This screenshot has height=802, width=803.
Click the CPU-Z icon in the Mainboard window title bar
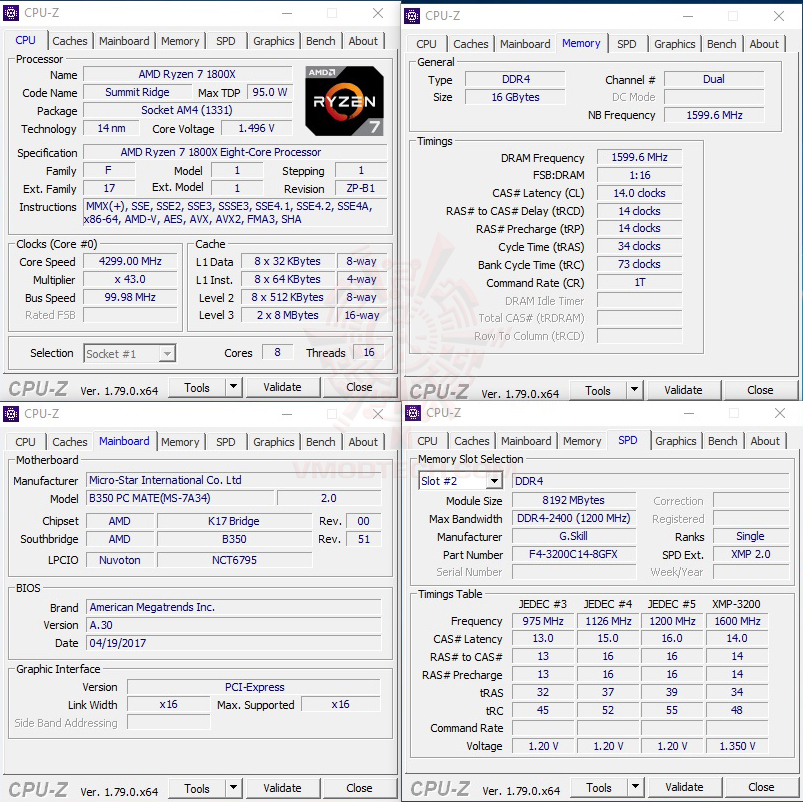point(10,413)
